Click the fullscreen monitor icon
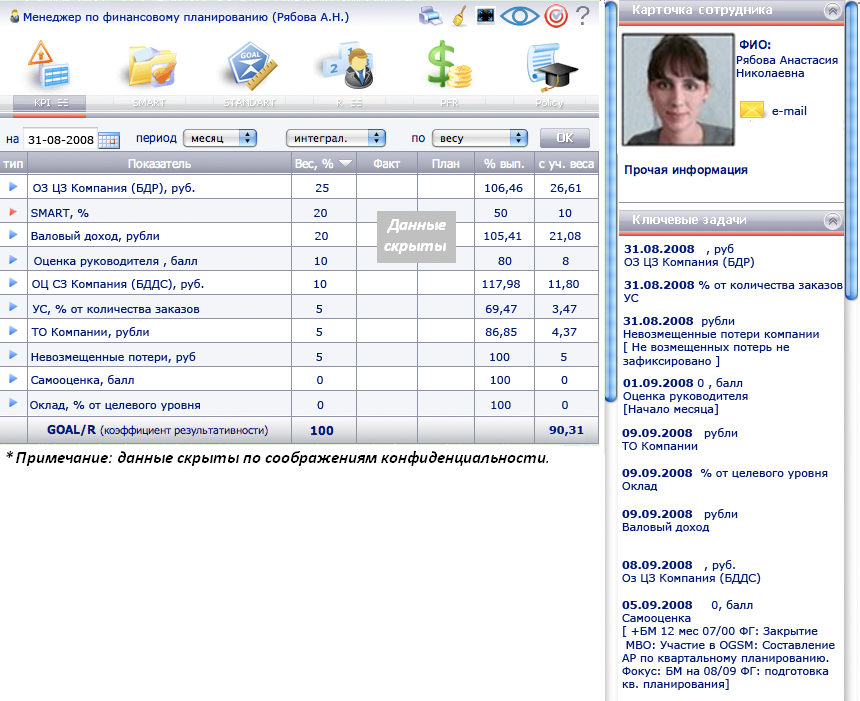 coord(485,15)
